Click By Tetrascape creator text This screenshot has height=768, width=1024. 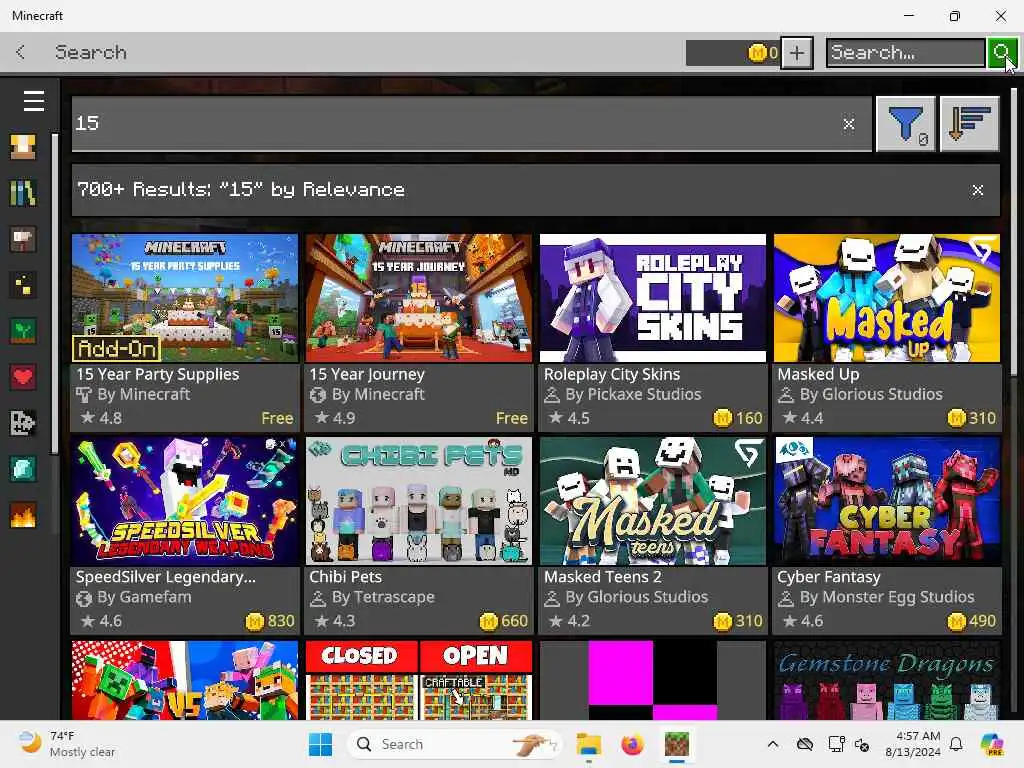383,597
